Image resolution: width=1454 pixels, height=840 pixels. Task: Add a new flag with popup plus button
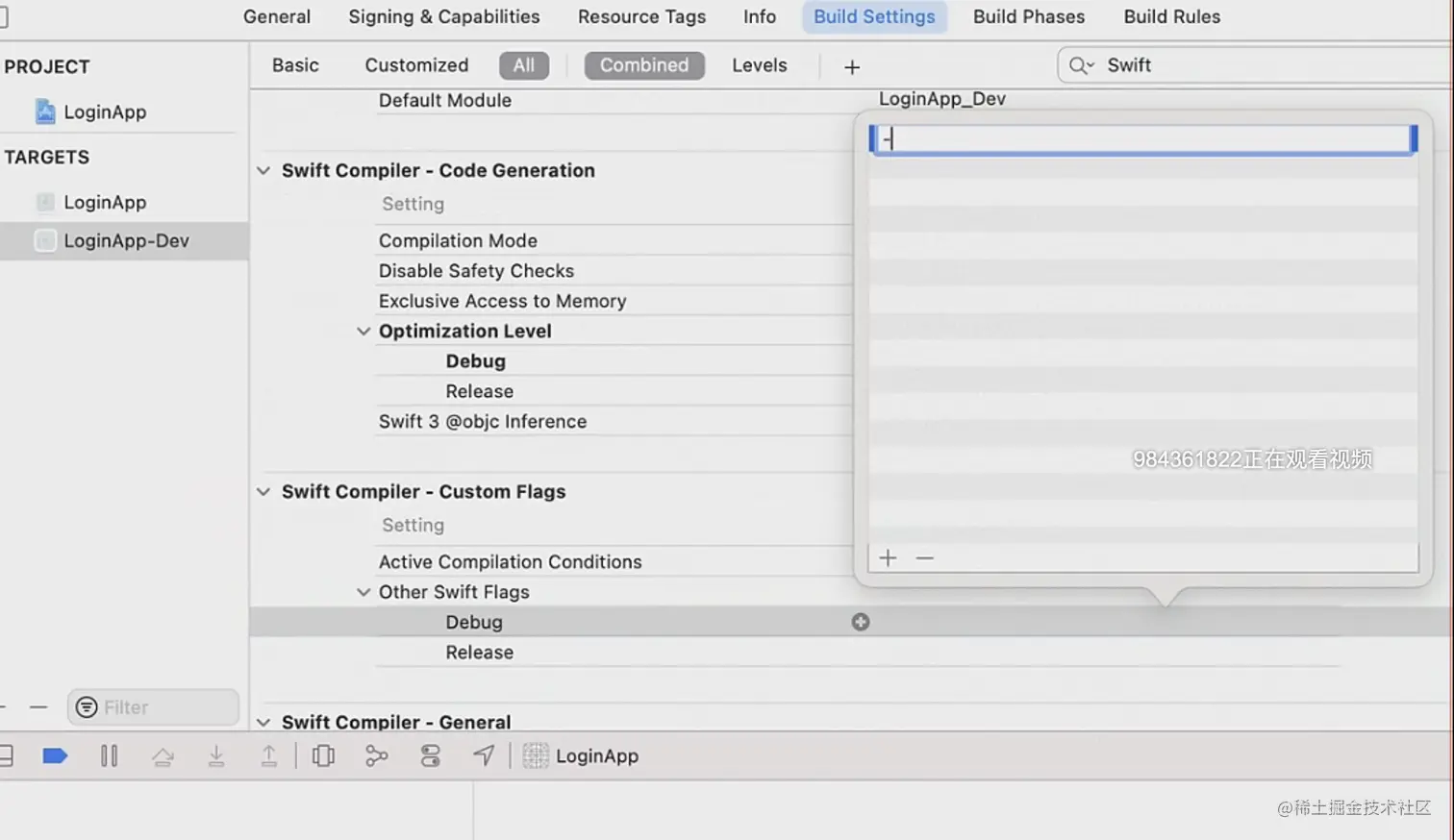888,558
